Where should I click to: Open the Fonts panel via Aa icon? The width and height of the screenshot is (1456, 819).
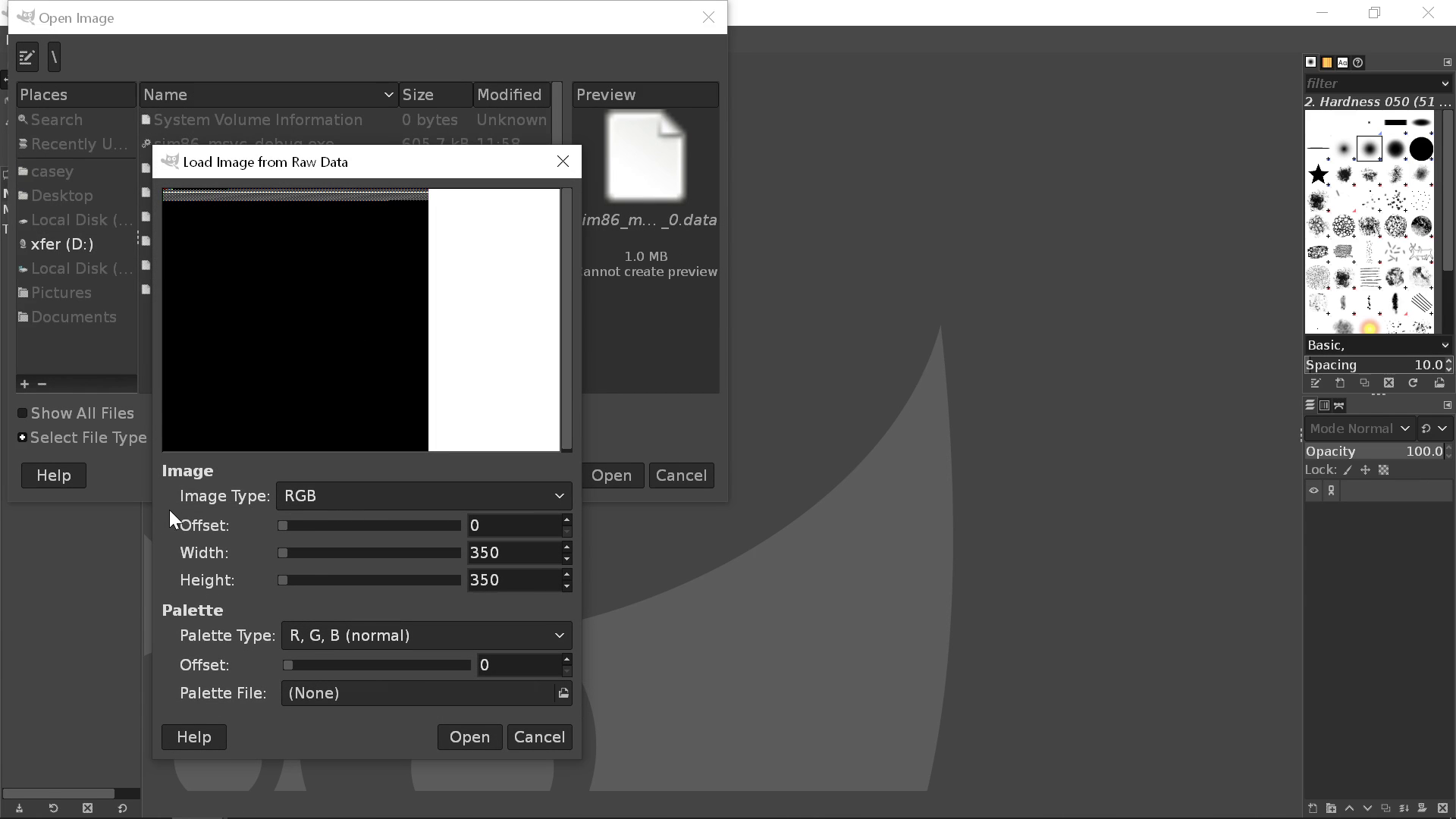tap(1343, 62)
